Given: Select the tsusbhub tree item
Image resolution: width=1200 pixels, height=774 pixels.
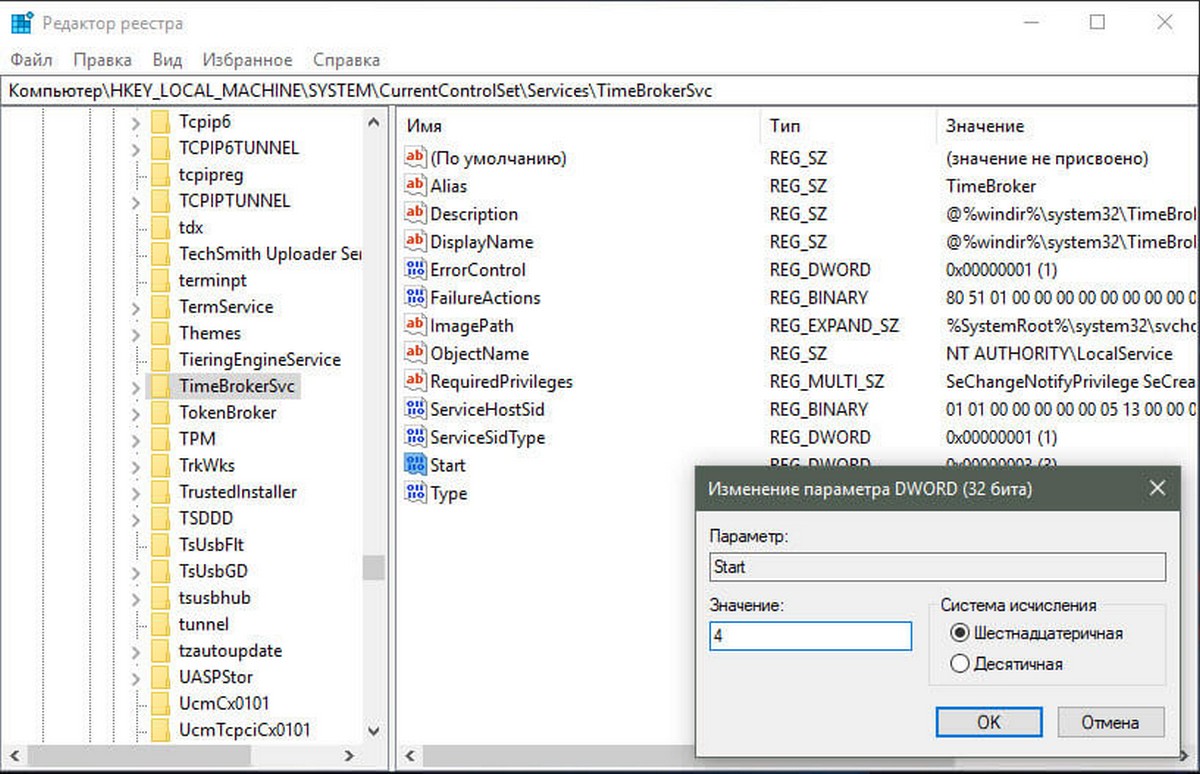Looking at the screenshot, I should pos(214,598).
